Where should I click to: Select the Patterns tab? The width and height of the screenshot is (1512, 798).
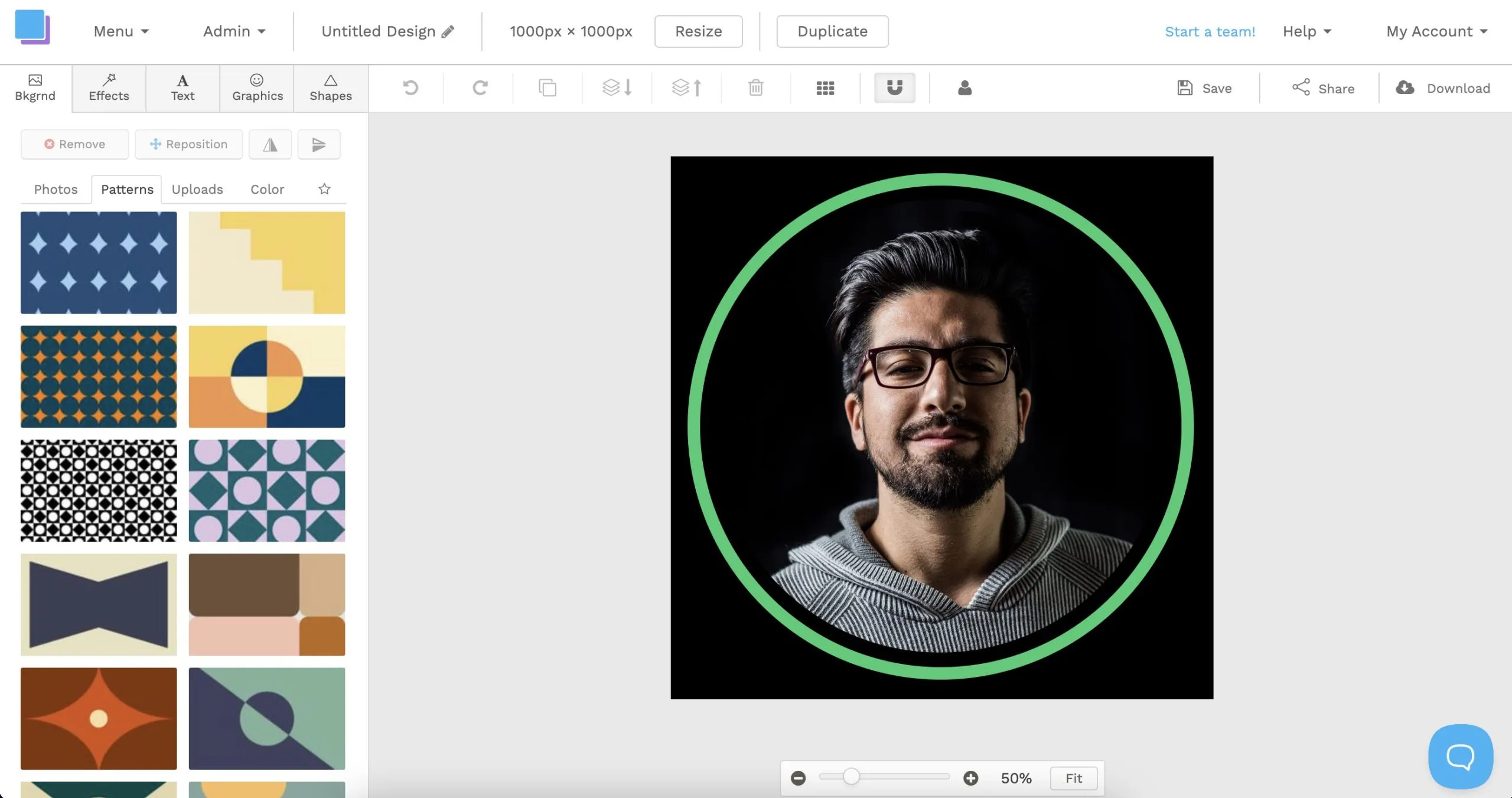click(126, 189)
